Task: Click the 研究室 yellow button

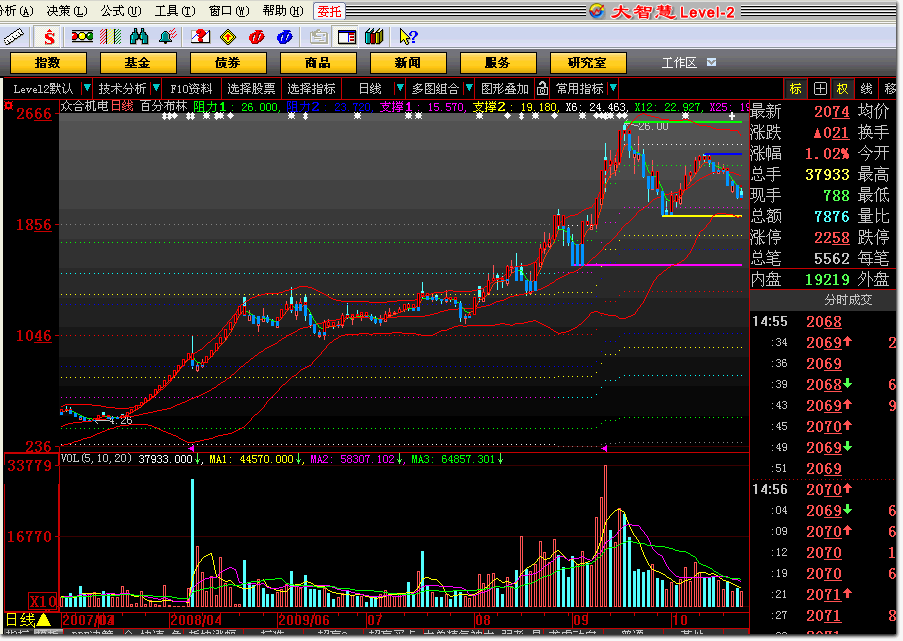Action: [588, 63]
